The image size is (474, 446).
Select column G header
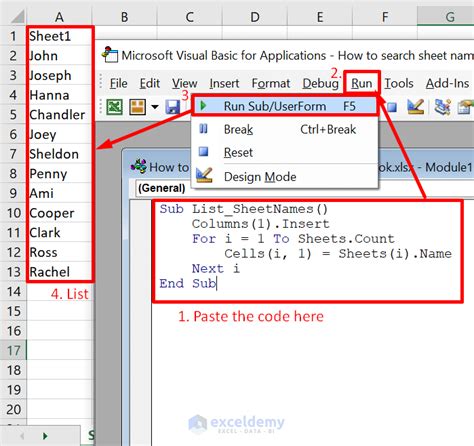[446, 17]
